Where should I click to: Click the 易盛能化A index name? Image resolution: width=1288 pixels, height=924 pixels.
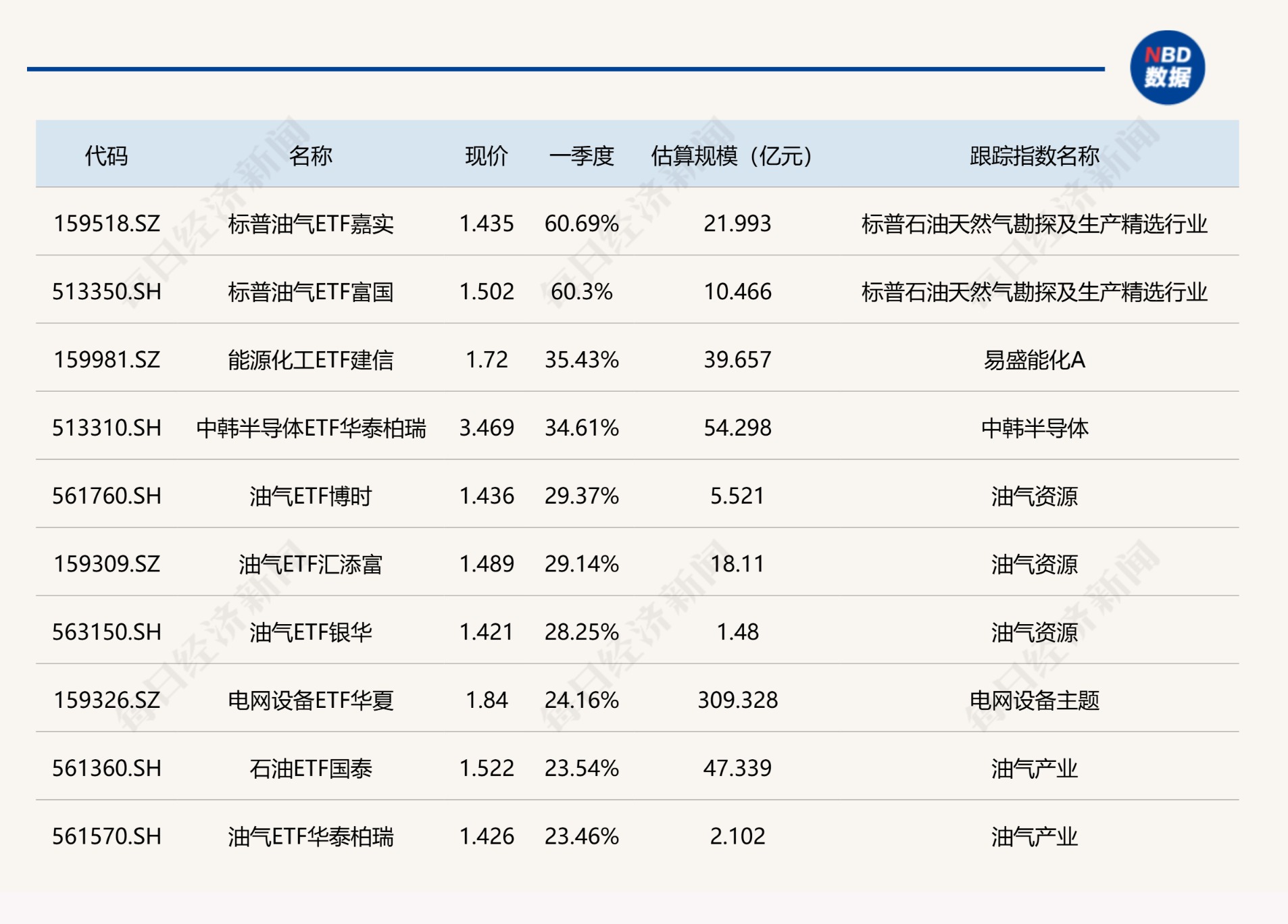pyautogui.click(x=1034, y=360)
